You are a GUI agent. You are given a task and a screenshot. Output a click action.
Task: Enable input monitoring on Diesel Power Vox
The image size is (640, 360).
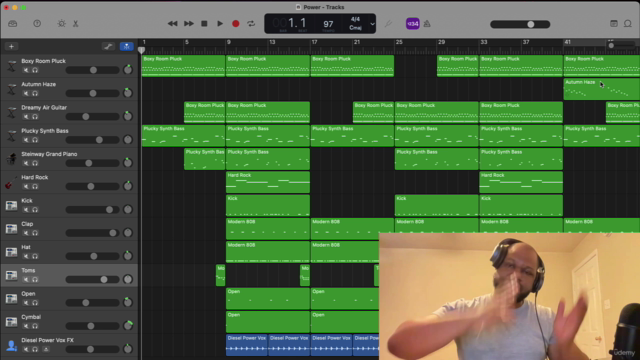tap(46, 349)
